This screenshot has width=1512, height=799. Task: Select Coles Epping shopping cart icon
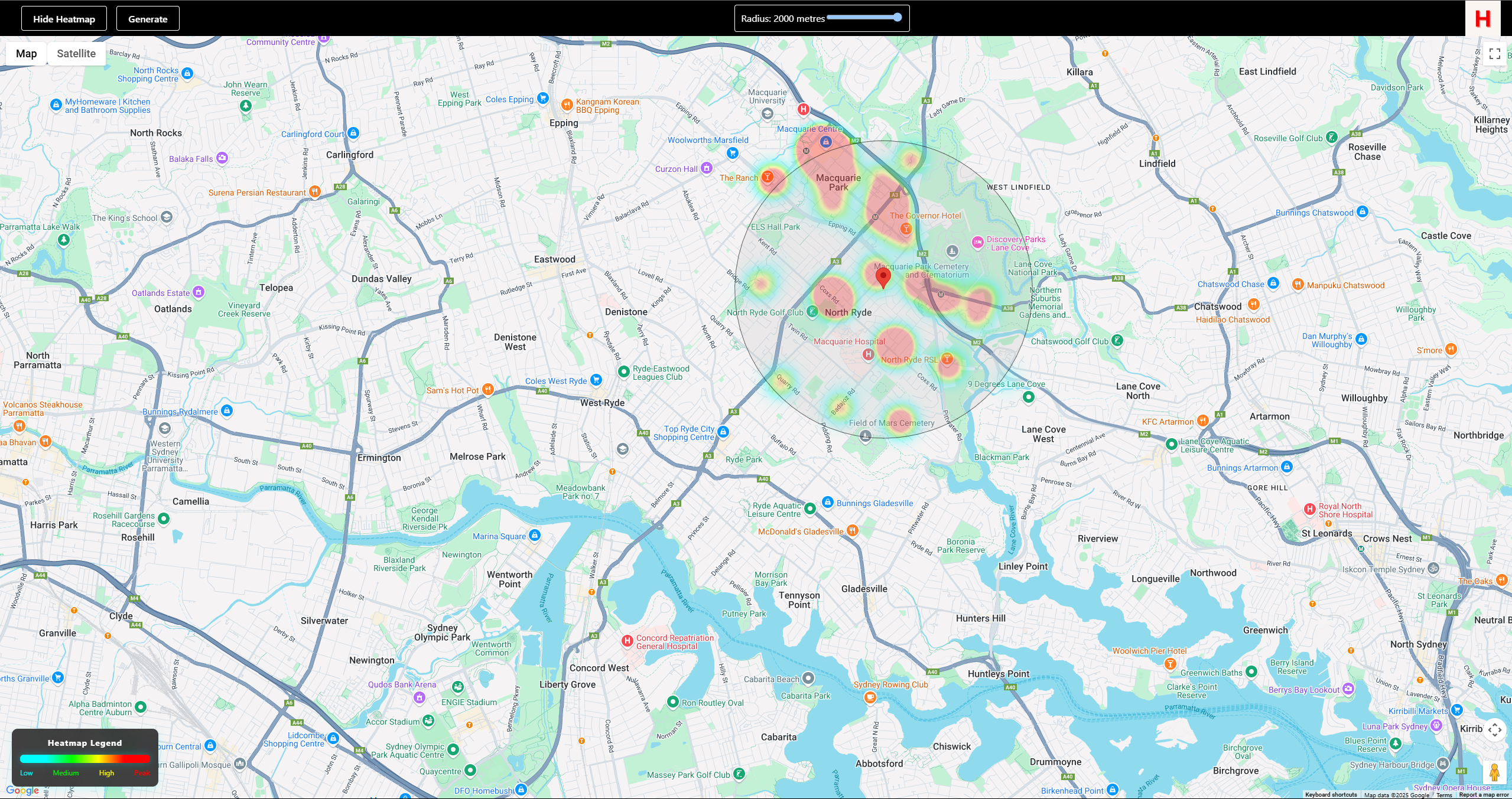(543, 99)
